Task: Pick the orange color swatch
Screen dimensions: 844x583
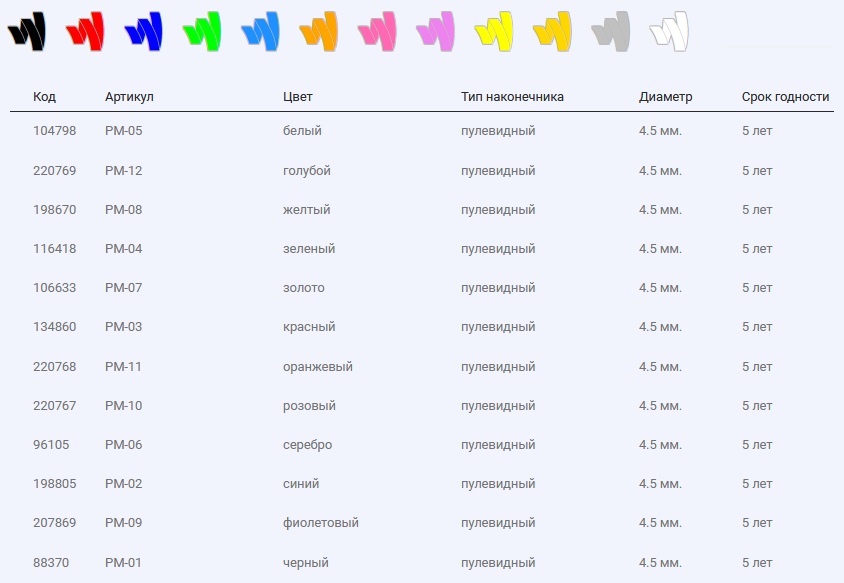Action: (x=319, y=31)
